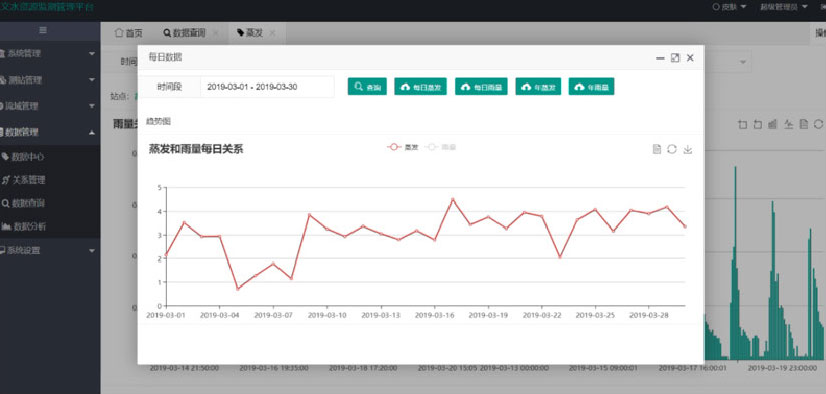Open 关系管理 submenu item
The width and height of the screenshot is (826, 394).
50,180
